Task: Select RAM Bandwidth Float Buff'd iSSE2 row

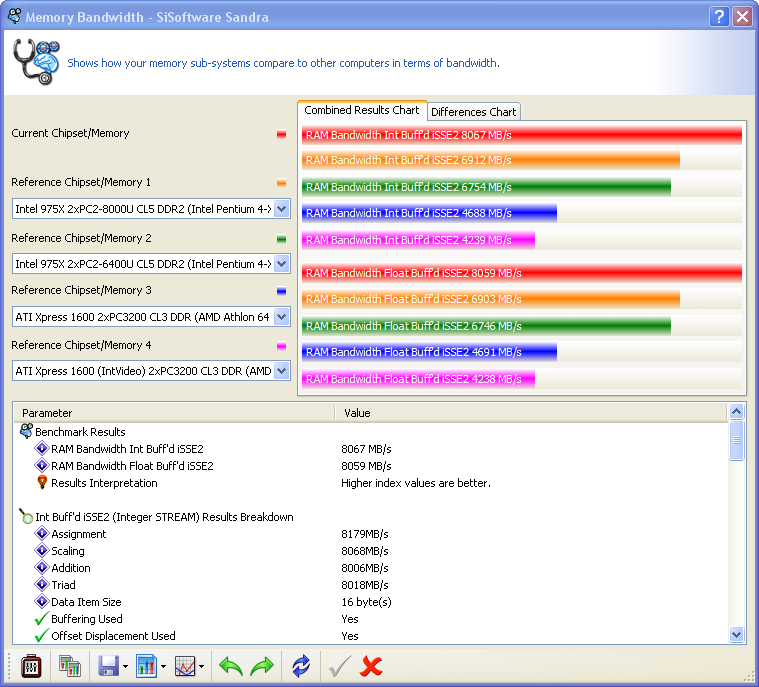Action: [371, 466]
